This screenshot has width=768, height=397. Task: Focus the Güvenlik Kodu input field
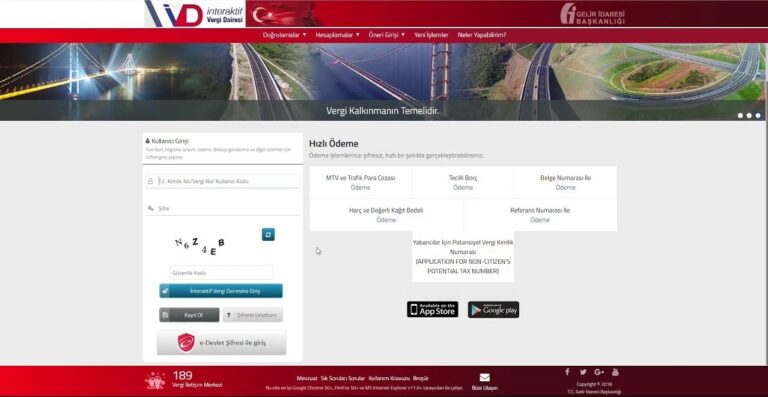(x=222, y=273)
